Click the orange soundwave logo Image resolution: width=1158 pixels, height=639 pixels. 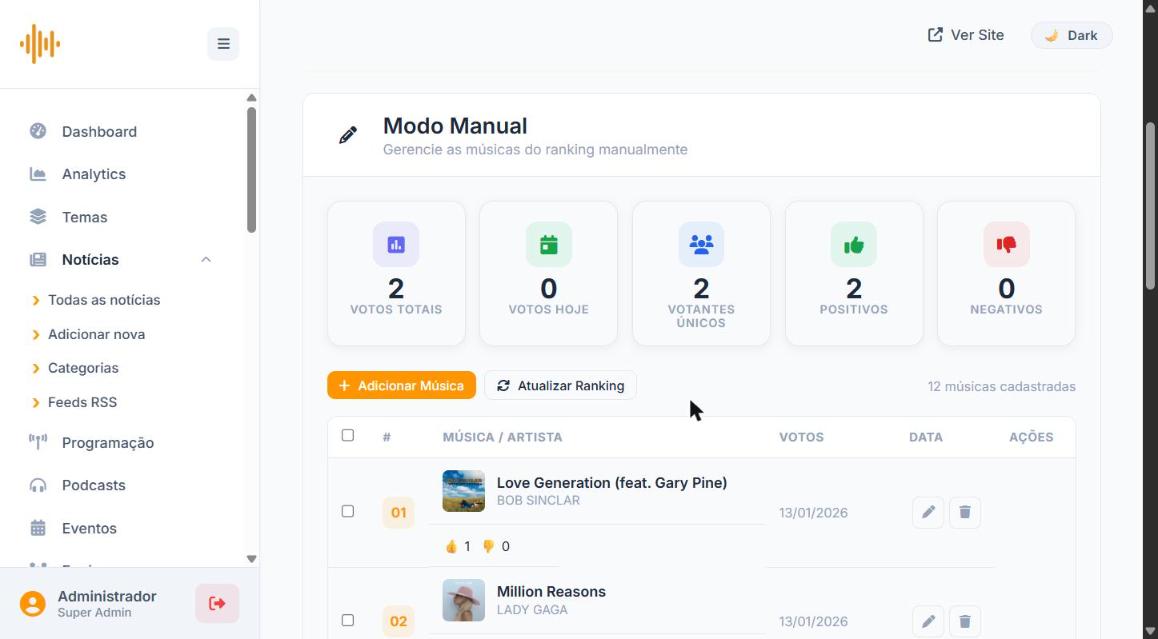[40, 44]
